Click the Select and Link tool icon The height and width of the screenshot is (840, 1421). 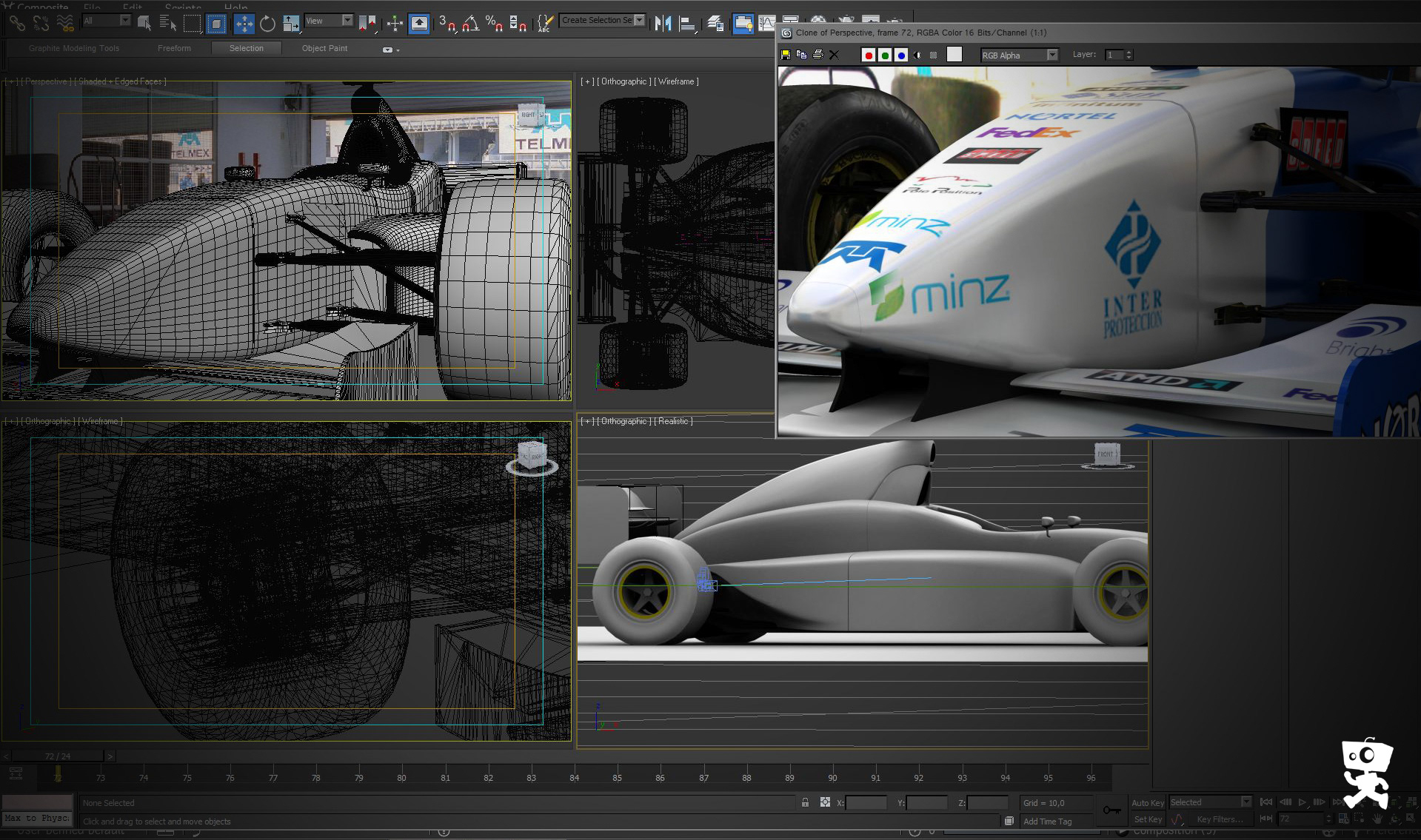17,24
